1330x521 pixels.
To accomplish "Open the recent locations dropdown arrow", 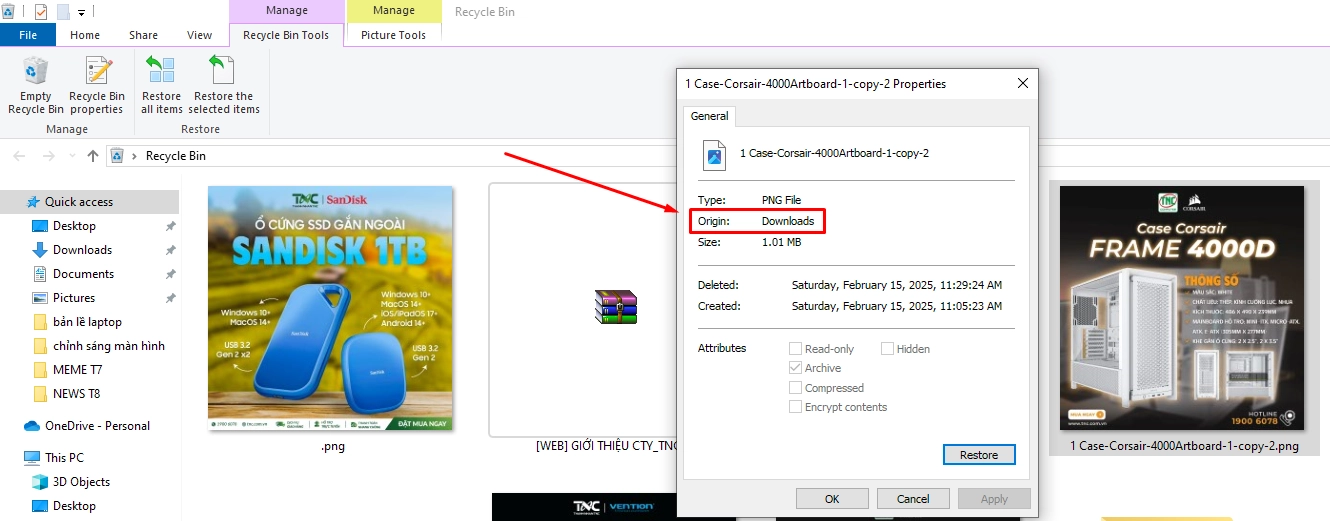I will click(x=71, y=156).
